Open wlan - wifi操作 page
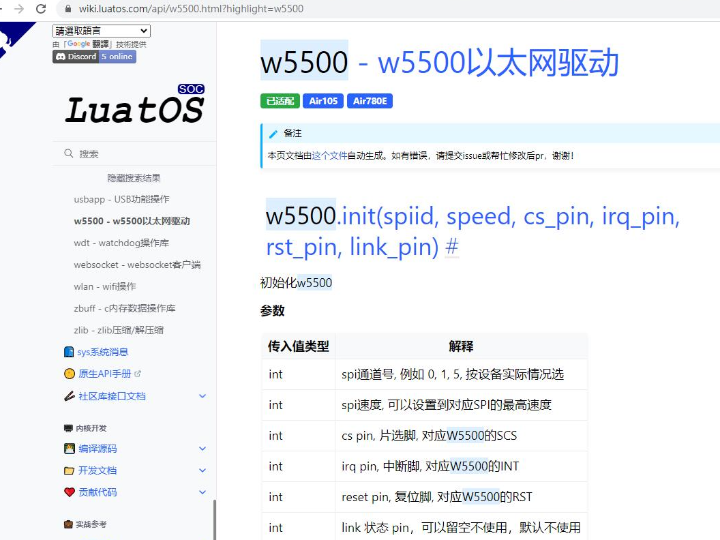 pos(105,287)
